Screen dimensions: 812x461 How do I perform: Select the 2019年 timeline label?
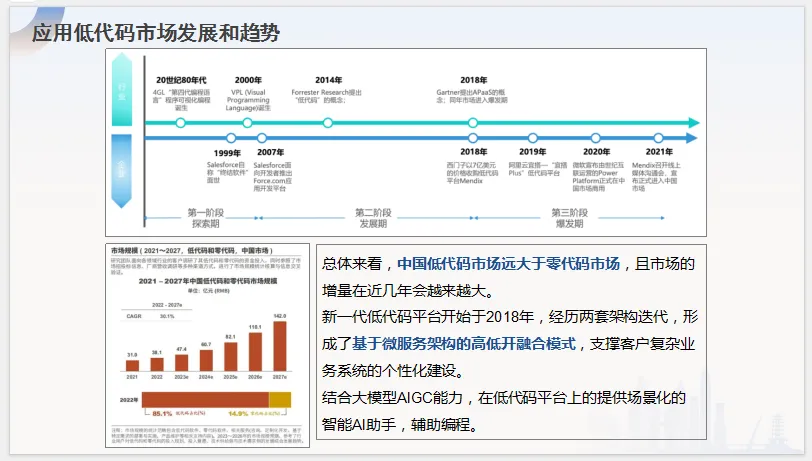coord(532,152)
